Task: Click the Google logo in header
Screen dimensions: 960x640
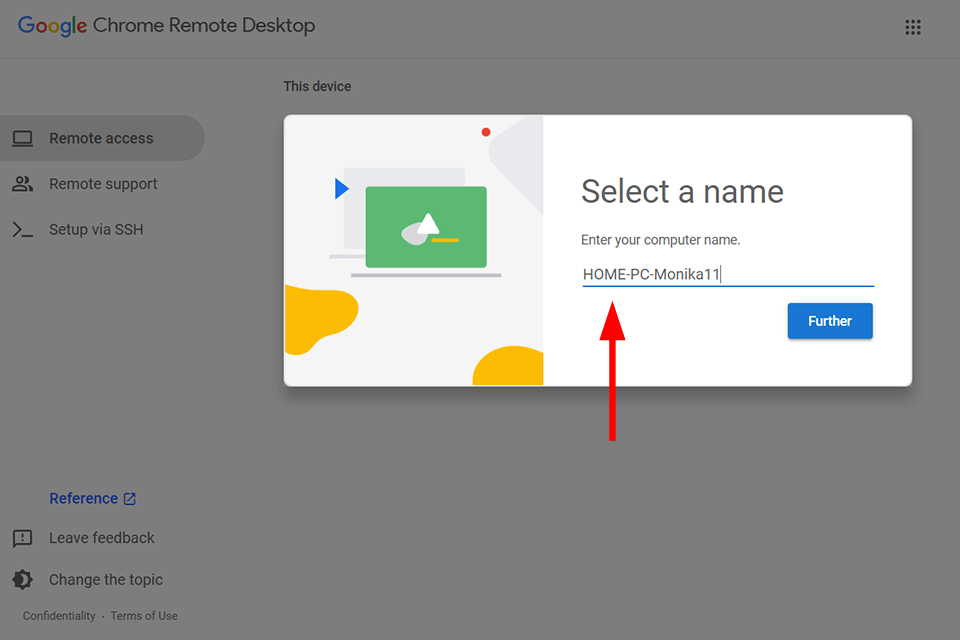Action: pos(52,26)
